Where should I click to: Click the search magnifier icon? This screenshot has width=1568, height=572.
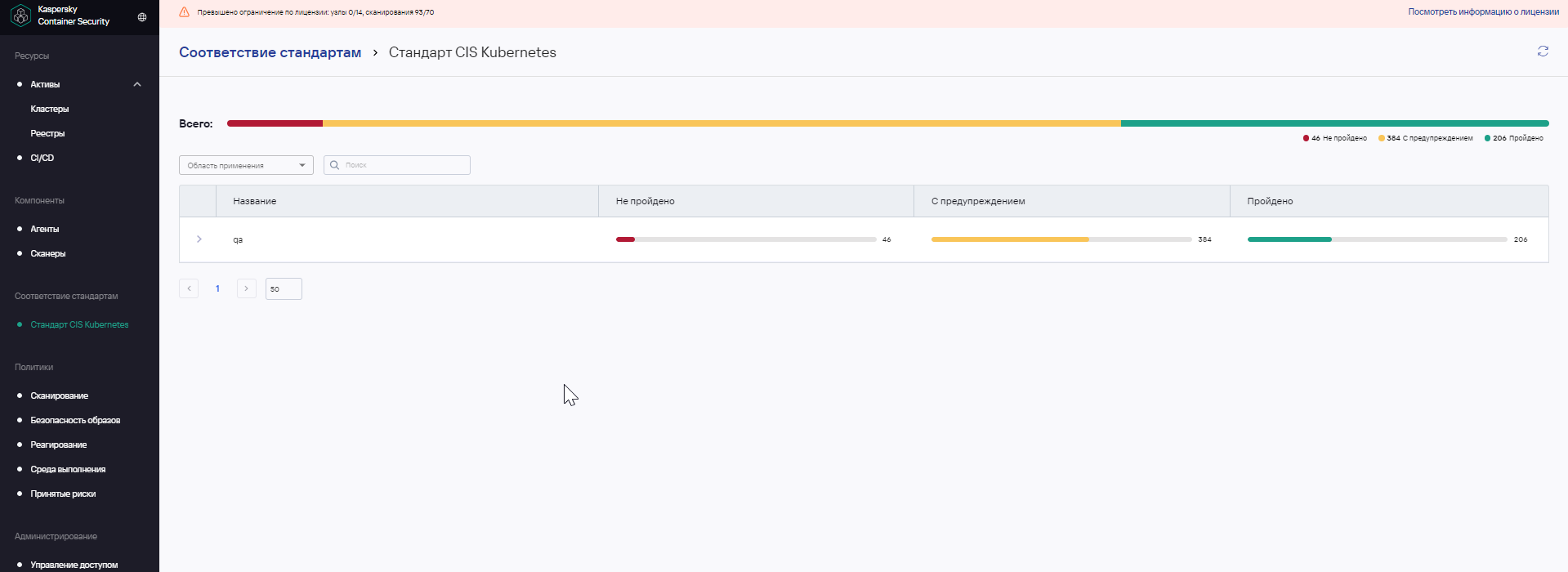(334, 165)
